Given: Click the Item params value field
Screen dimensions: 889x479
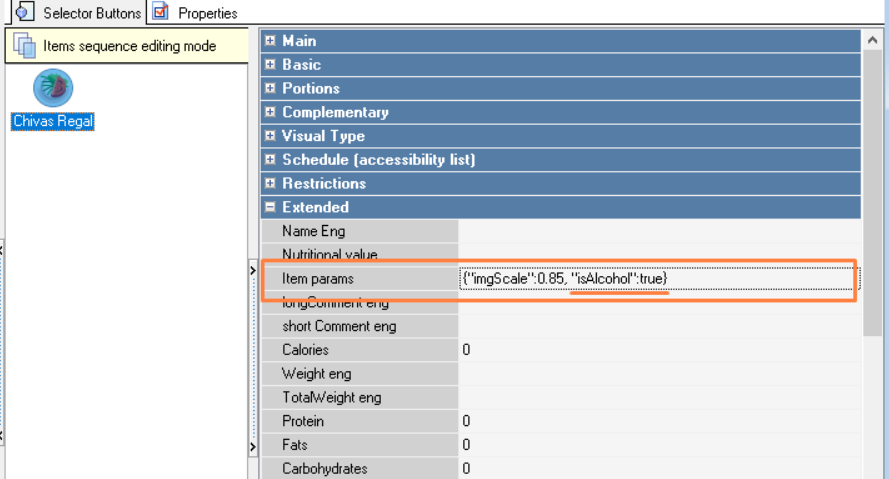Looking at the screenshot, I should (x=655, y=278).
